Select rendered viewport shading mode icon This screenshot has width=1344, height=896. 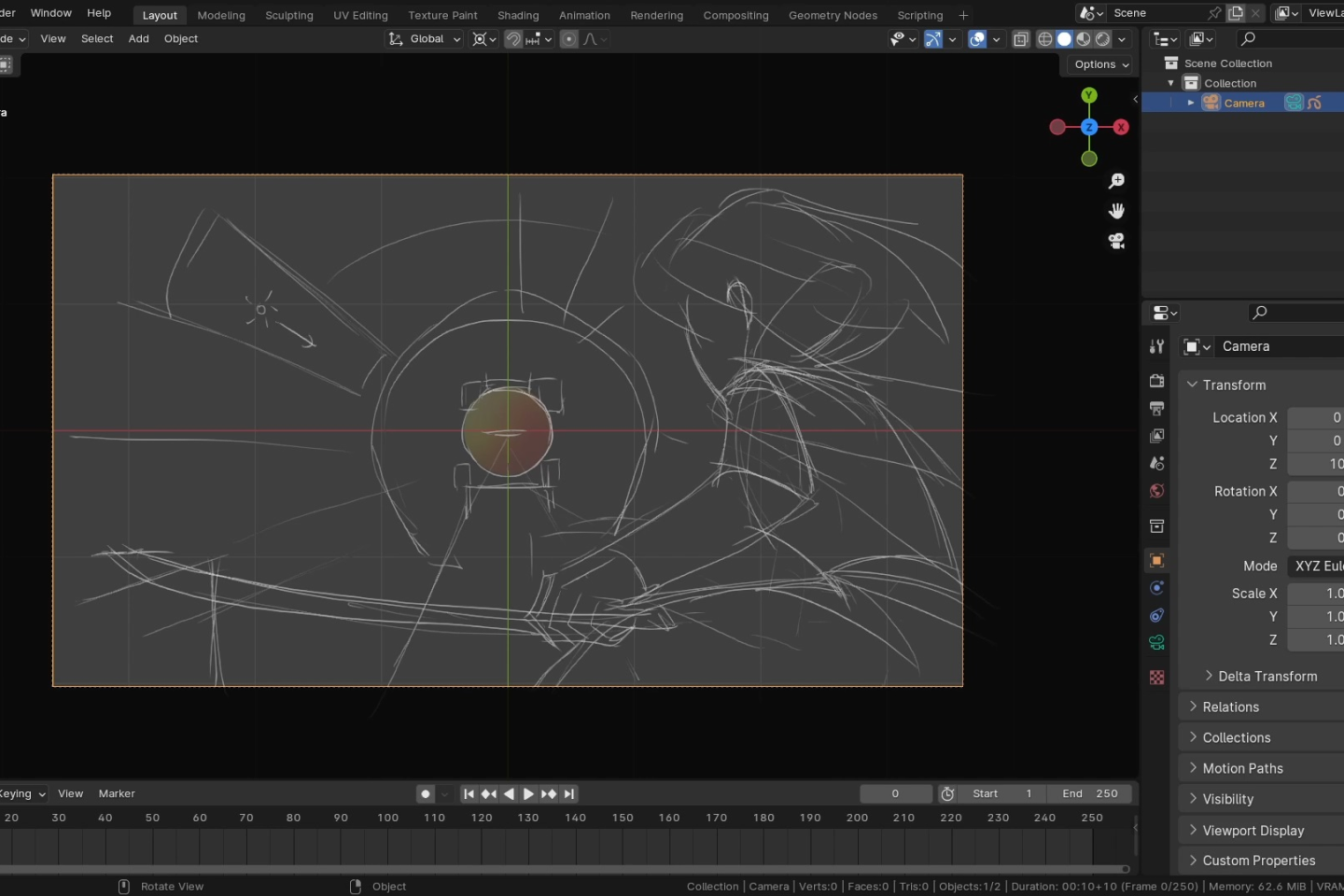(1103, 39)
